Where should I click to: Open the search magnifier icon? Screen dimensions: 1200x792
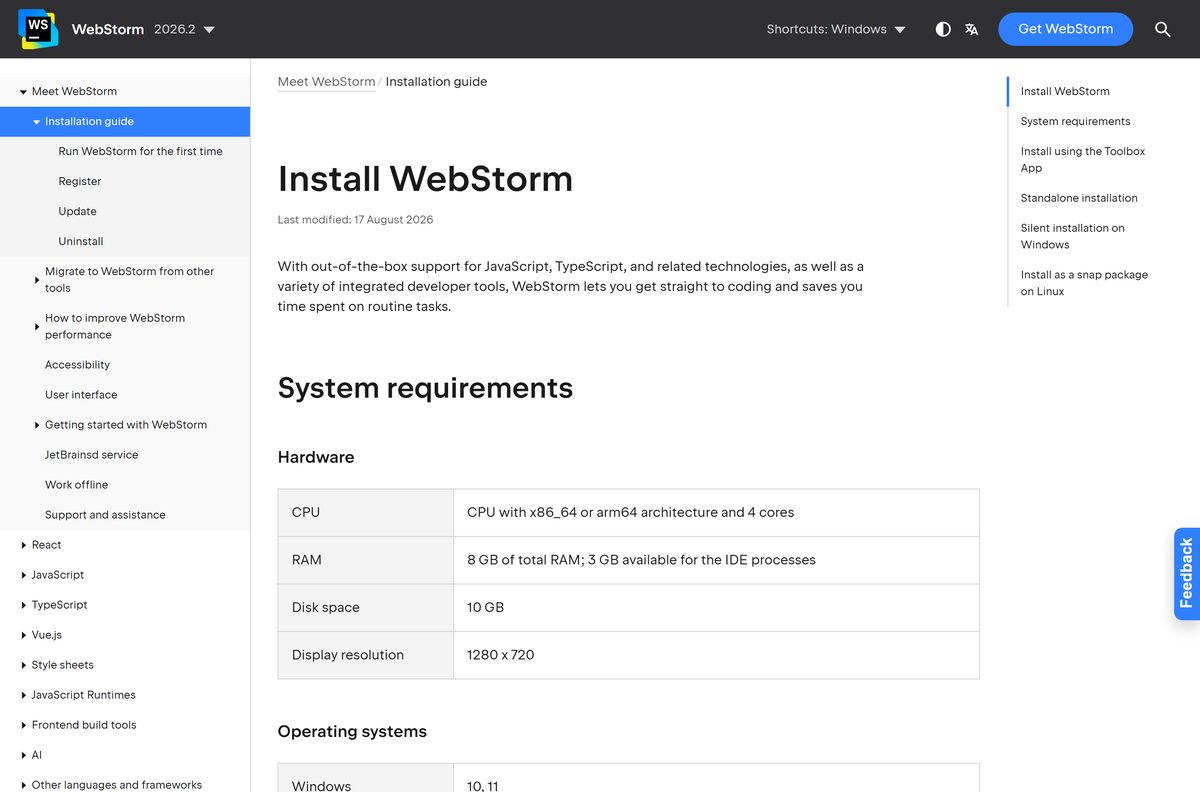(x=1162, y=29)
